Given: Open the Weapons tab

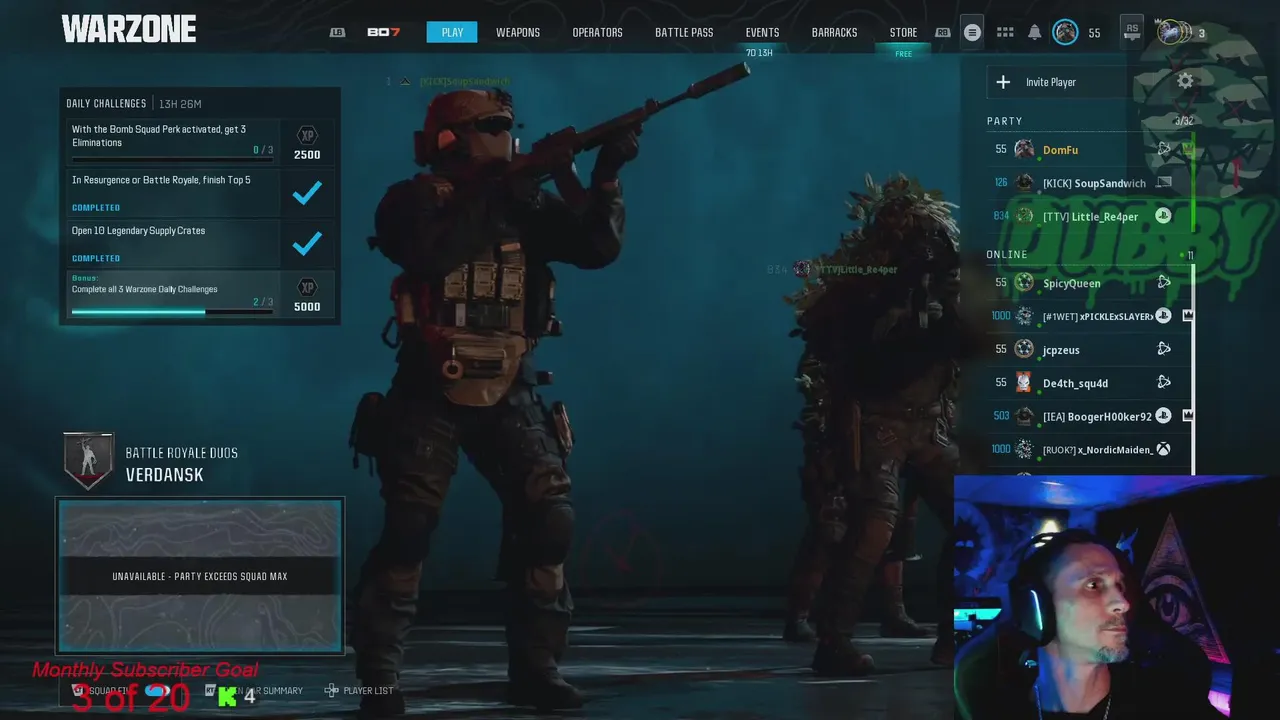Looking at the screenshot, I should click(518, 33).
